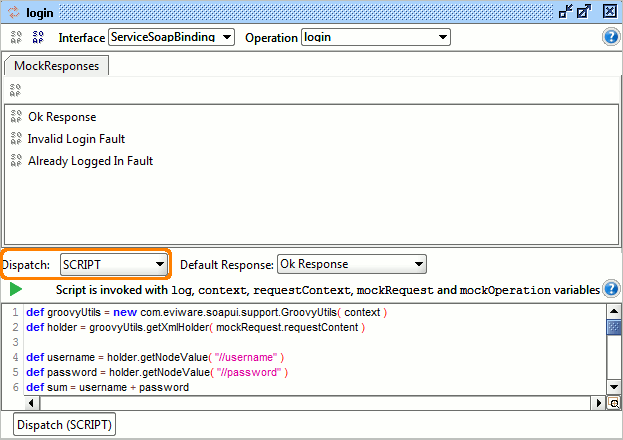Screen dimensions: 623x440
Task: Click the SOAP icon under MockResponses tab
Action: point(15,90)
